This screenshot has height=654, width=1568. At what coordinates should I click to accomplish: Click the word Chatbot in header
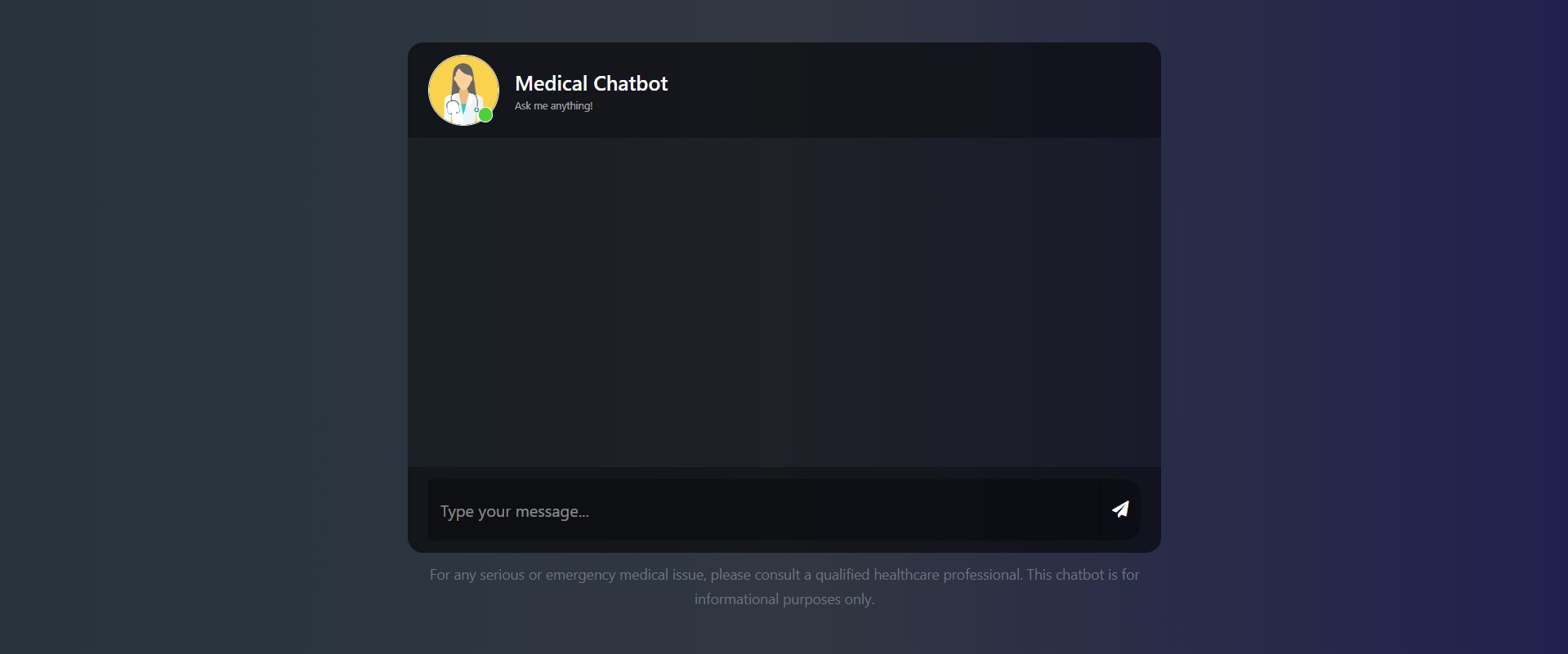[x=631, y=83]
